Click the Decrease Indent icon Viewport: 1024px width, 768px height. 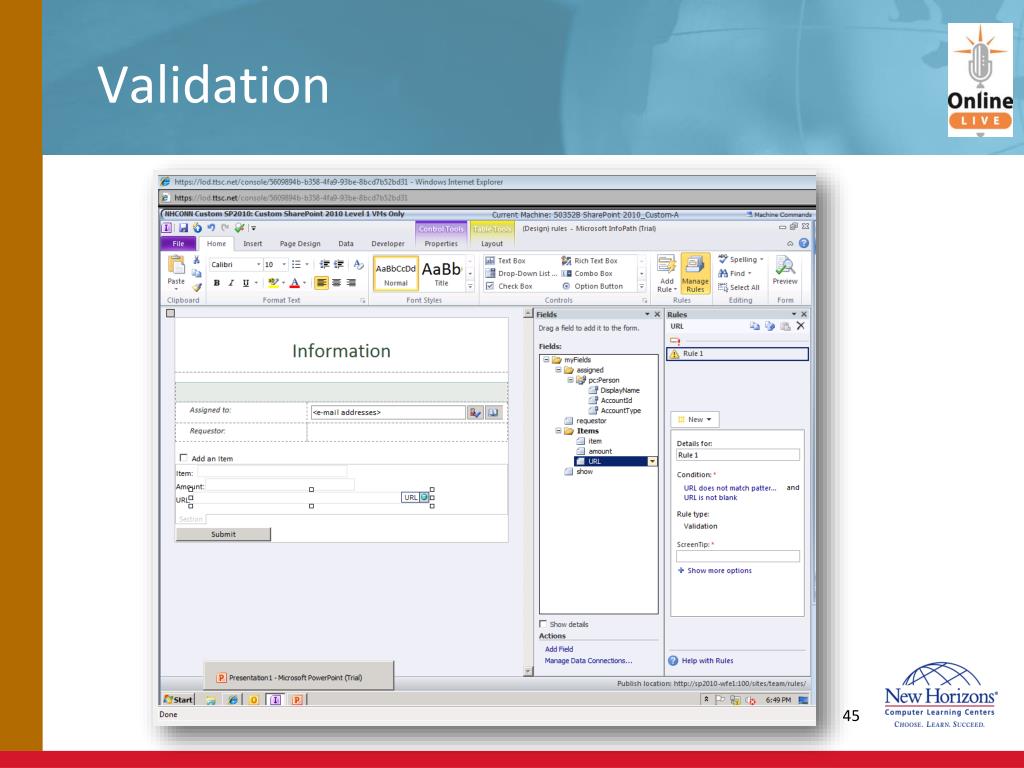(324, 264)
